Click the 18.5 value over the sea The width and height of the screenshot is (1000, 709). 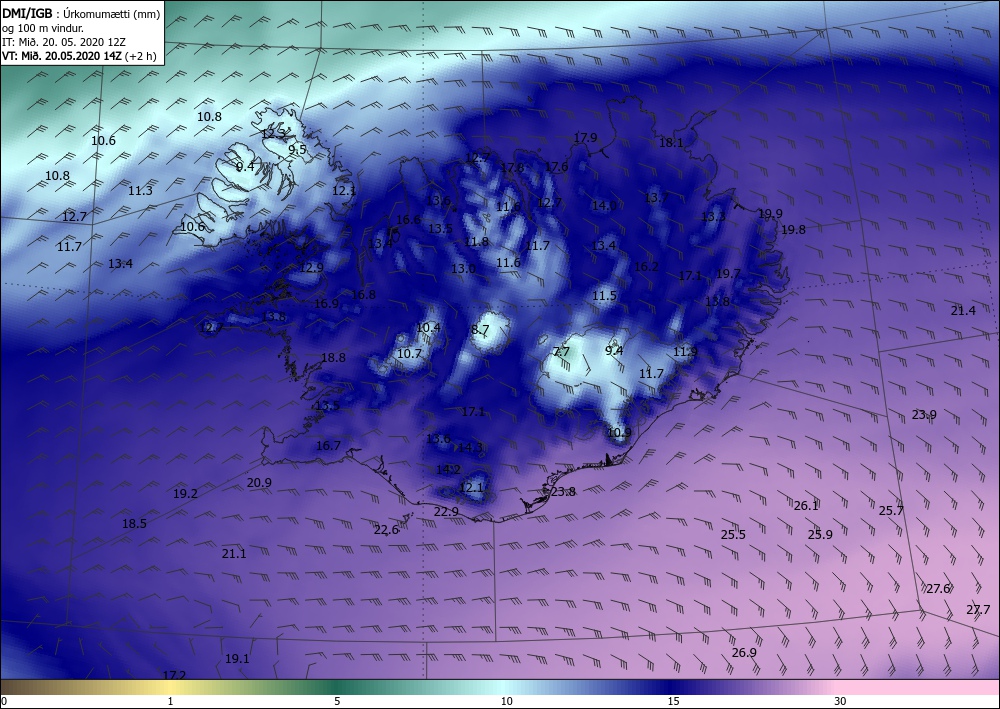coord(135,523)
